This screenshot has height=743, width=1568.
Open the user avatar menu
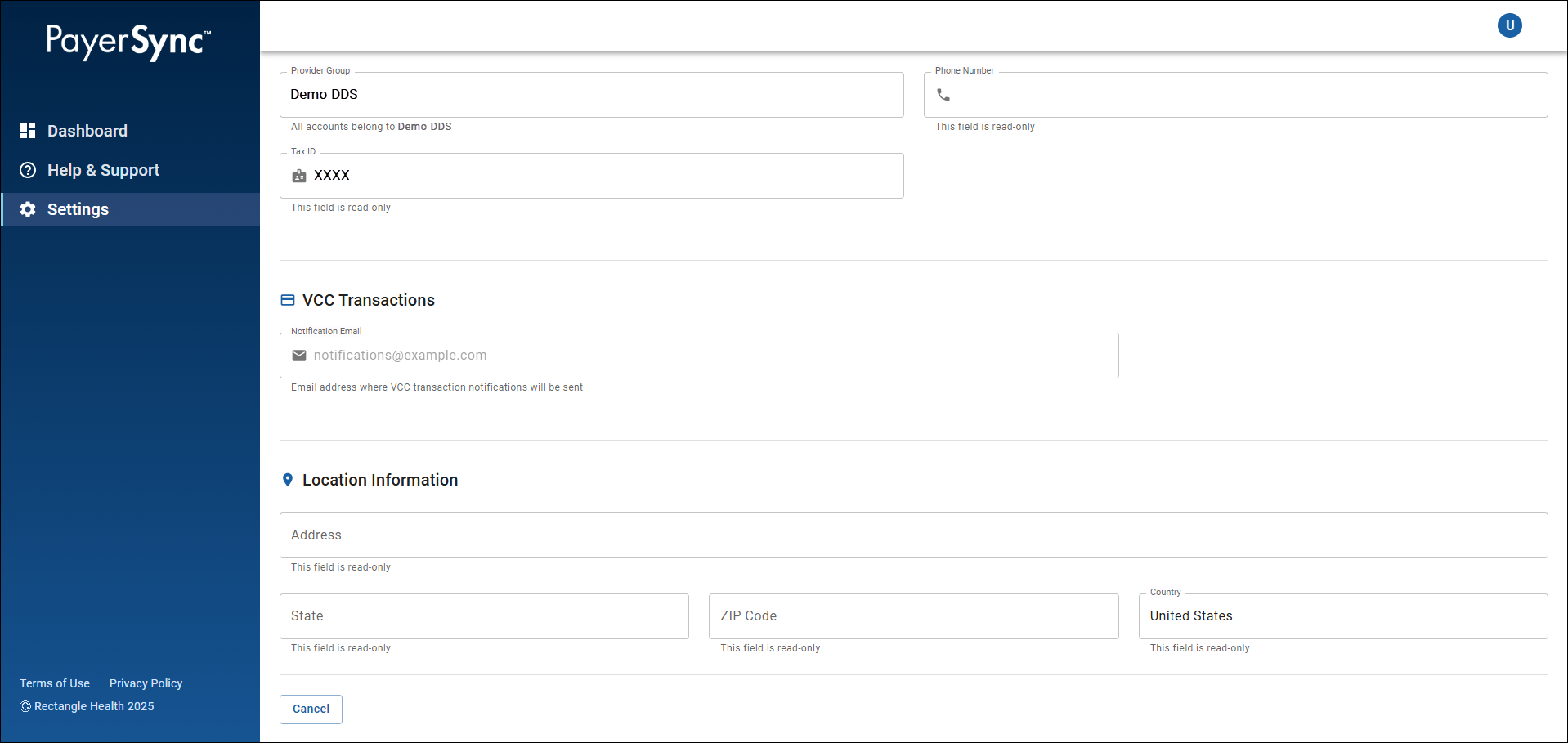tap(1509, 25)
